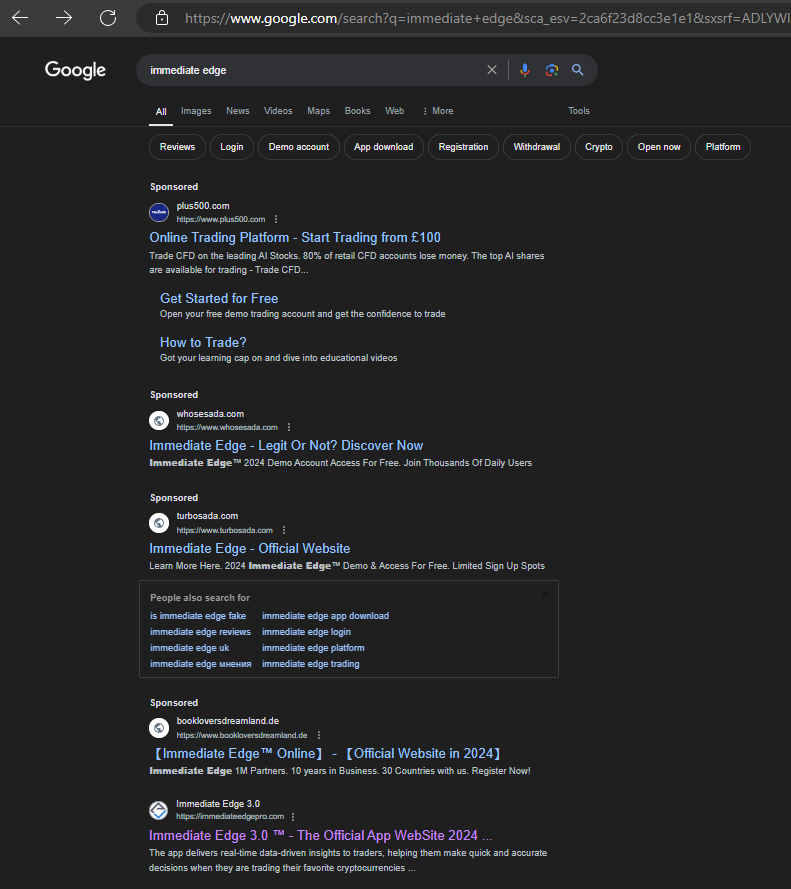Switch to the News tab

238,111
